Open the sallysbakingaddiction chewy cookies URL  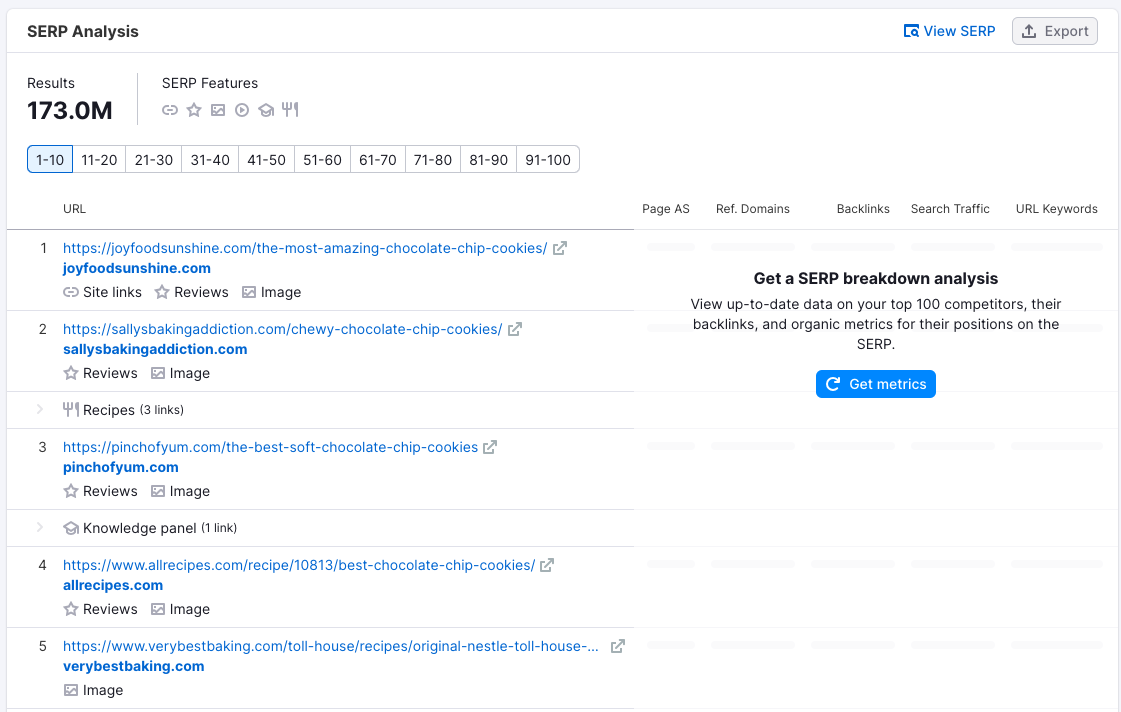click(x=282, y=329)
